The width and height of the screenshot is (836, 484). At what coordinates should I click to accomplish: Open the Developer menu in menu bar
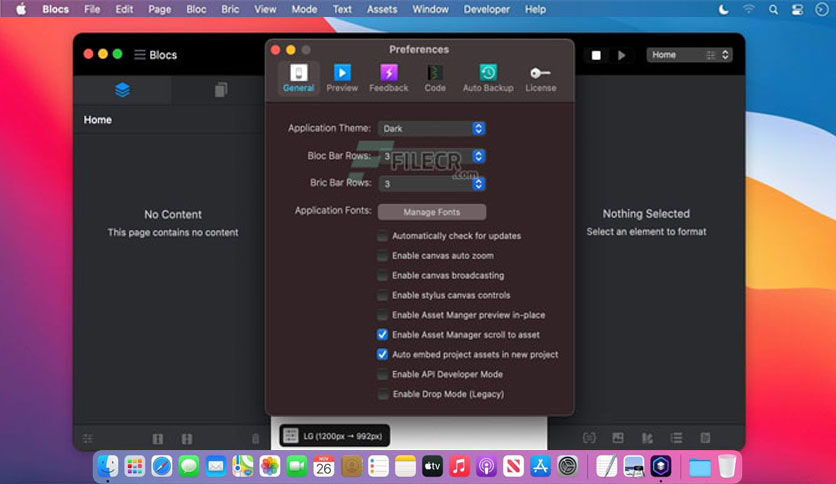coord(486,9)
